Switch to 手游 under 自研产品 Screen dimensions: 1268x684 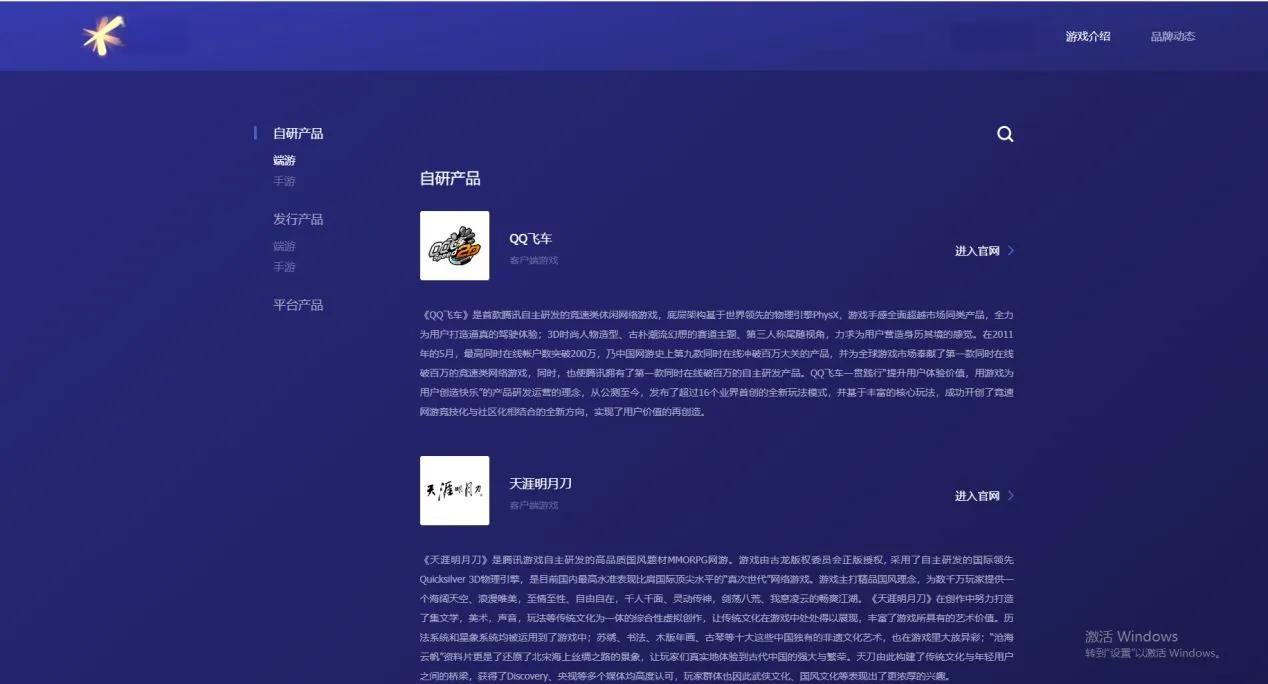[x=283, y=181]
